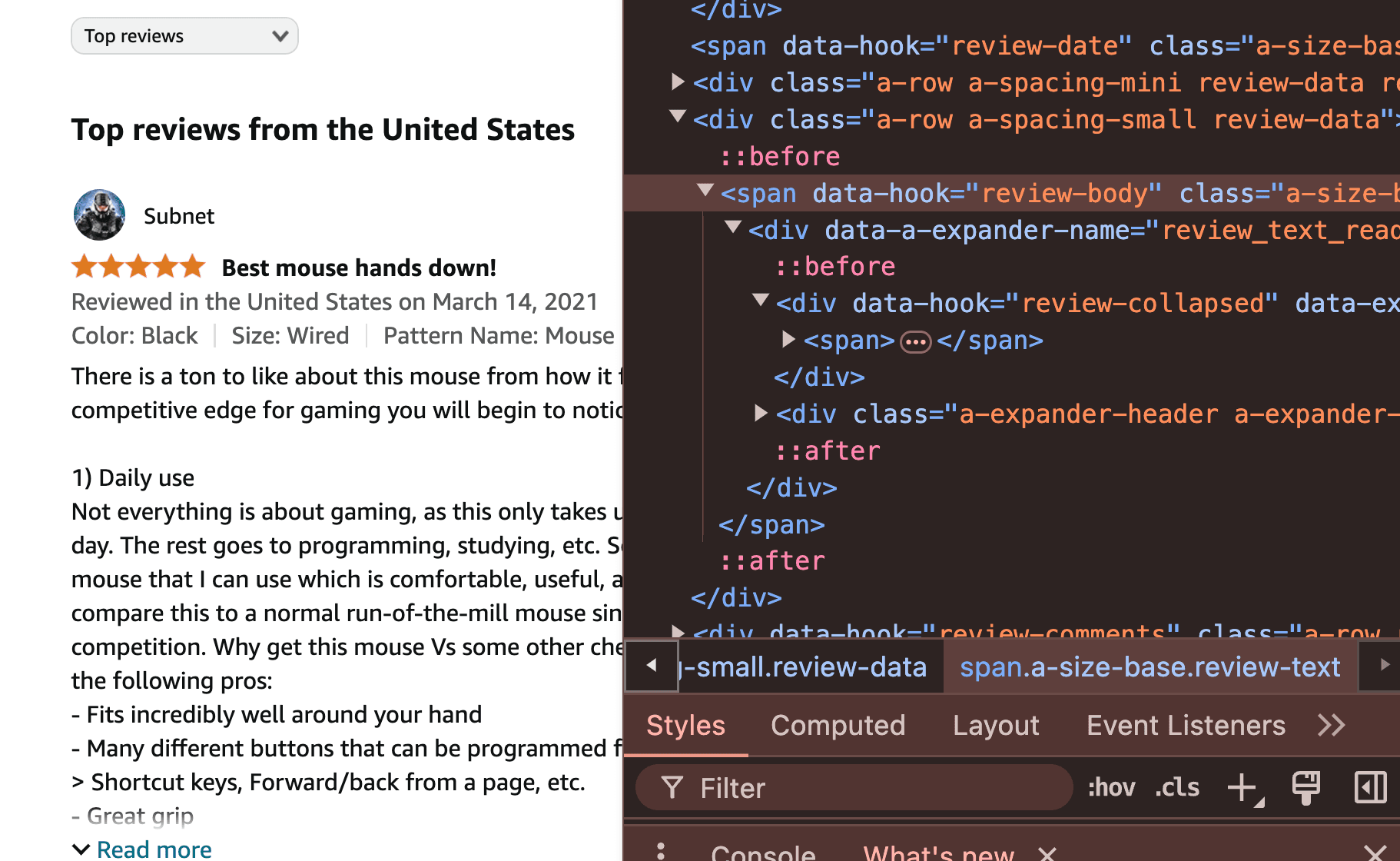Collapse the review-body span node

pyautogui.click(x=705, y=191)
